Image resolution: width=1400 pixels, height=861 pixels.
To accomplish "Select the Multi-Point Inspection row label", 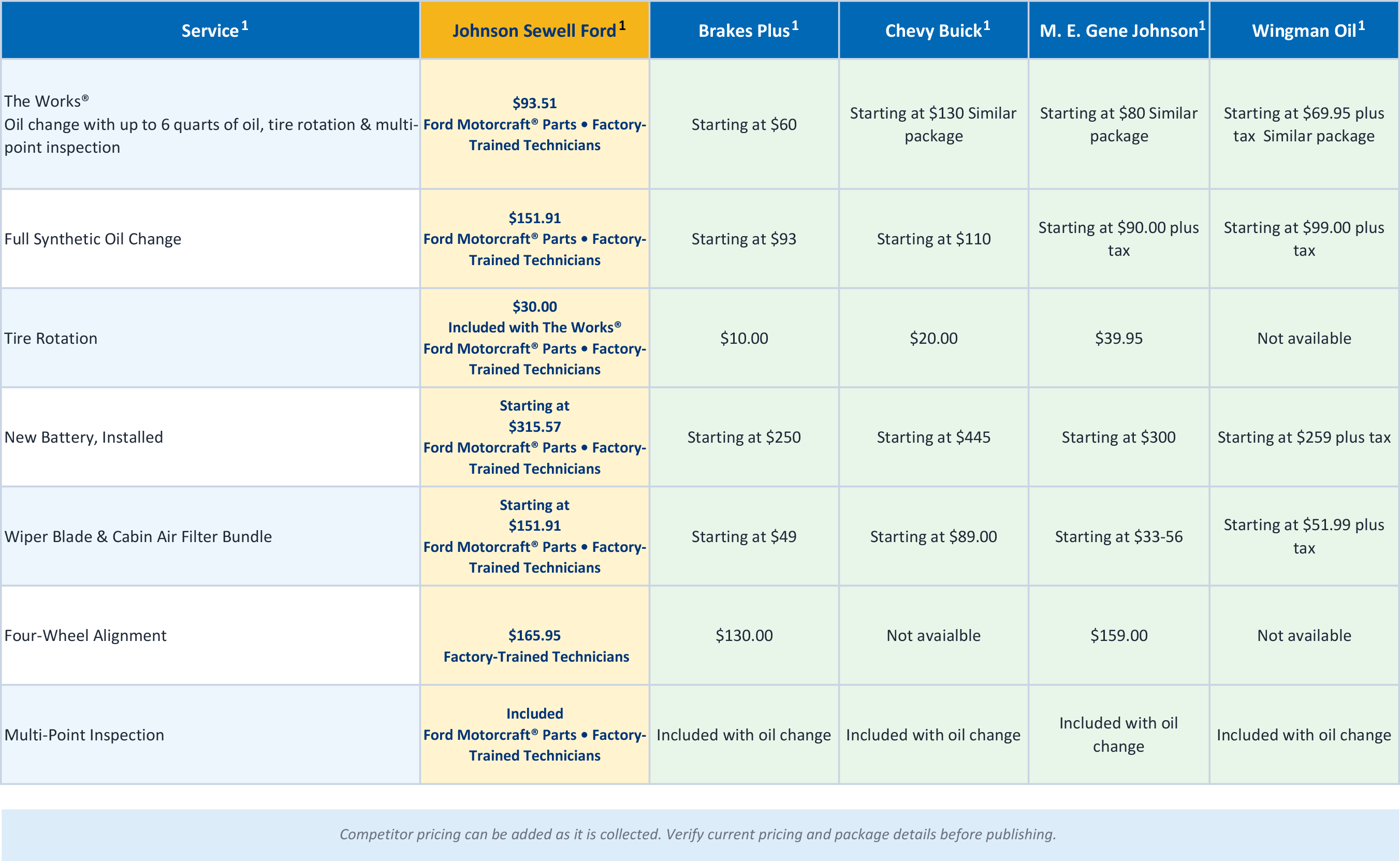I will pyautogui.click(x=211, y=735).
